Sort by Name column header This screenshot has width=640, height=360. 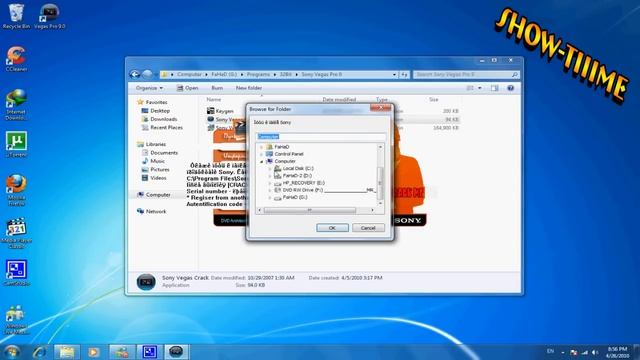[214, 100]
